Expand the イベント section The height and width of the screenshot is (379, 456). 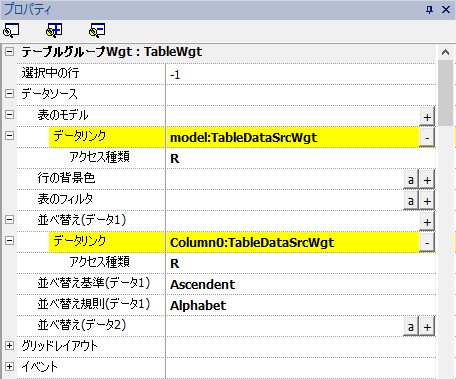coord(10,367)
